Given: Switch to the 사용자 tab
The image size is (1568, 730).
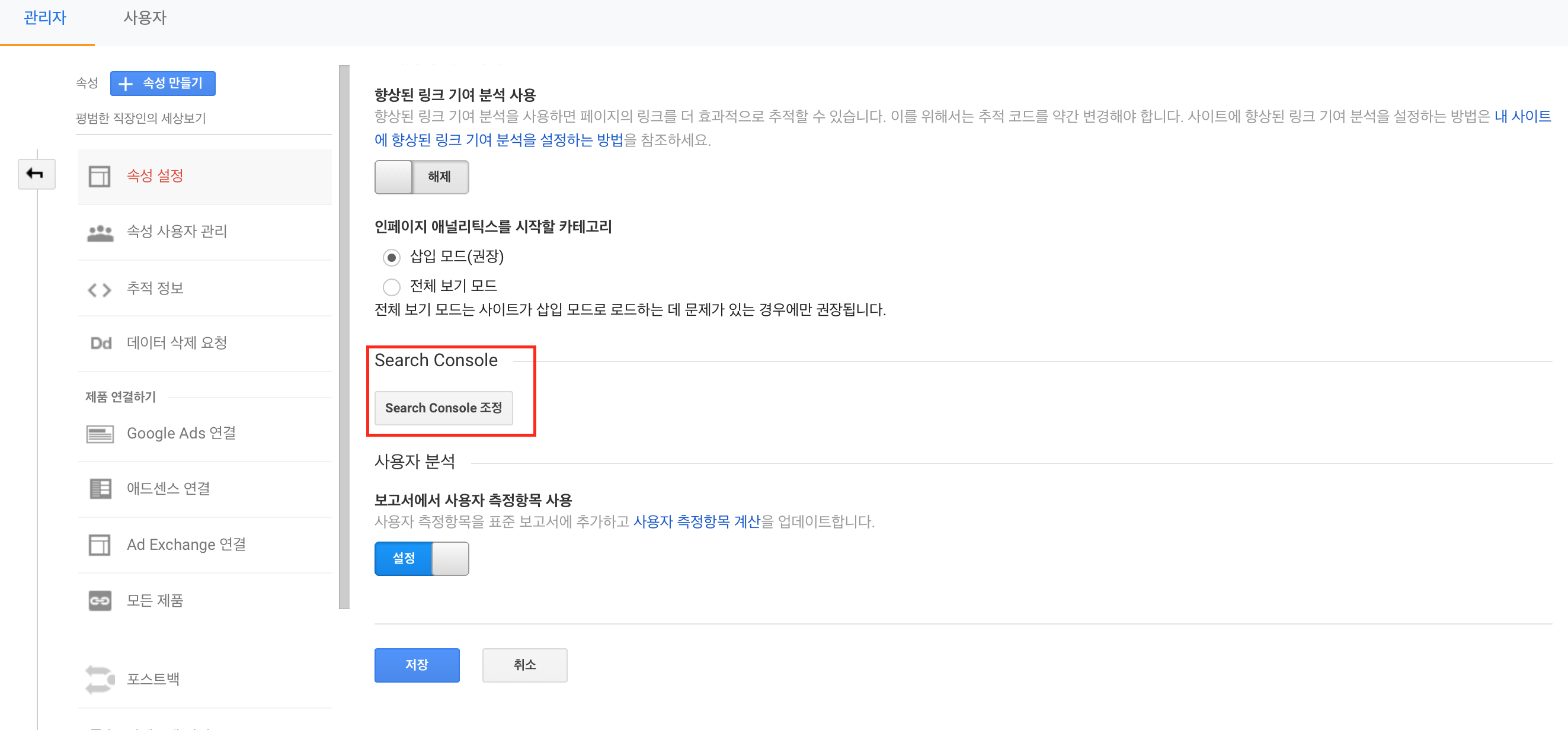Looking at the screenshot, I should [x=144, y=18].
